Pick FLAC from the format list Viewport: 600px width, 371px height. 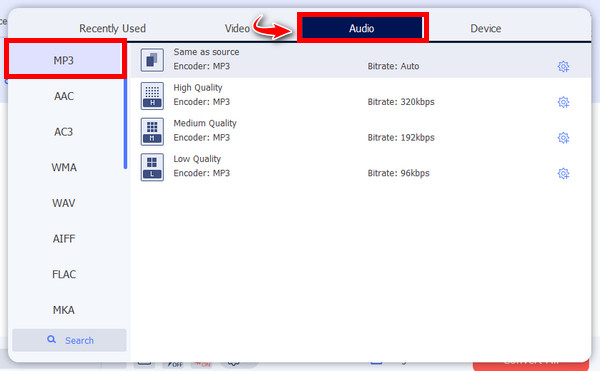(64, 274)
